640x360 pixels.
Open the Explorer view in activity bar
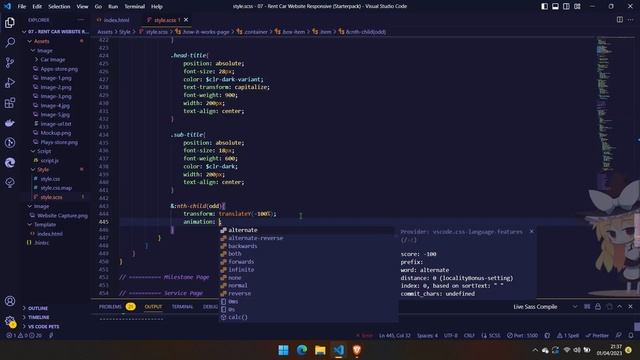[x=10, y=22]
